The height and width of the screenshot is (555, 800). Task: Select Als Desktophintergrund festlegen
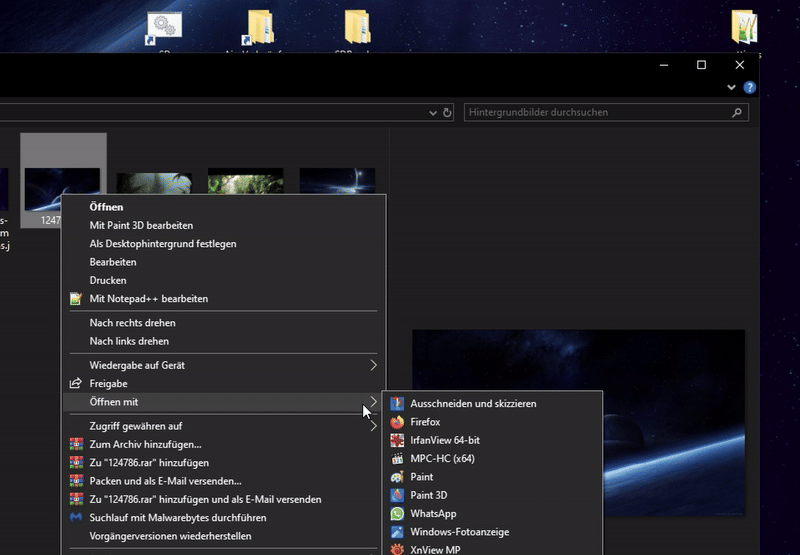click(162, 244)
